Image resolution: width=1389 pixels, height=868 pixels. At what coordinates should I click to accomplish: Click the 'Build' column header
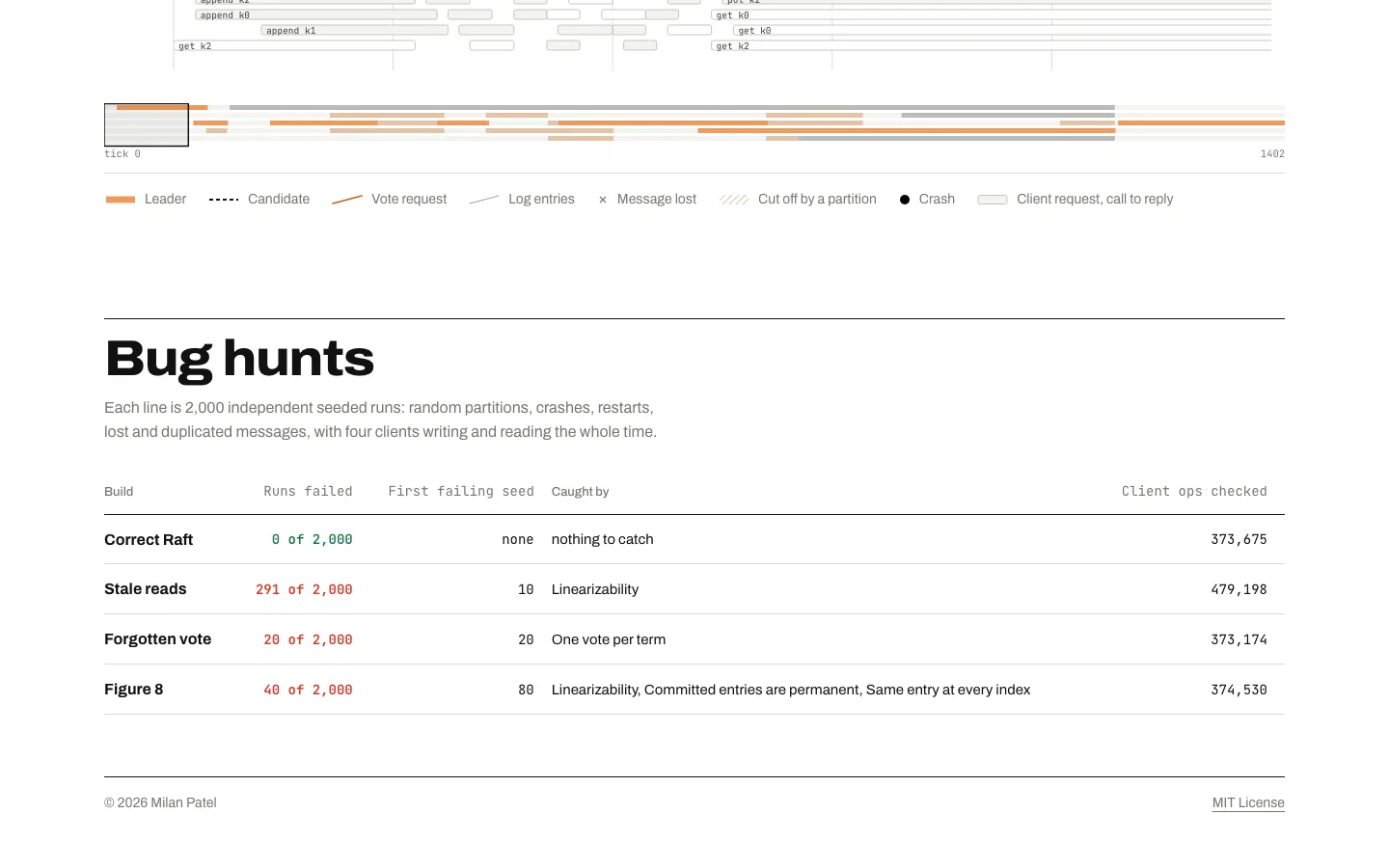pos(119,491)
